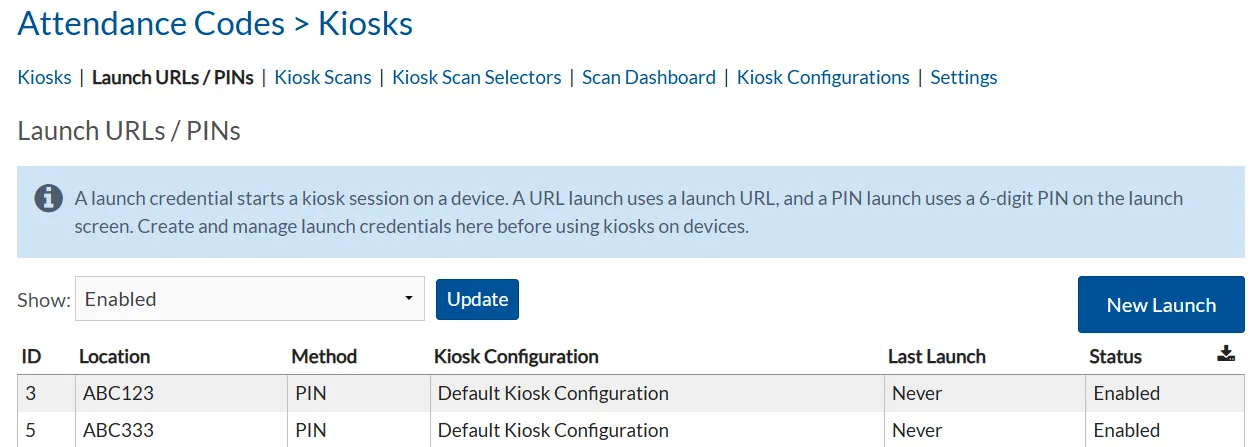This screenshot has height=447, width=1257.
Task: Click the Method column header
Action: [324, 356]
